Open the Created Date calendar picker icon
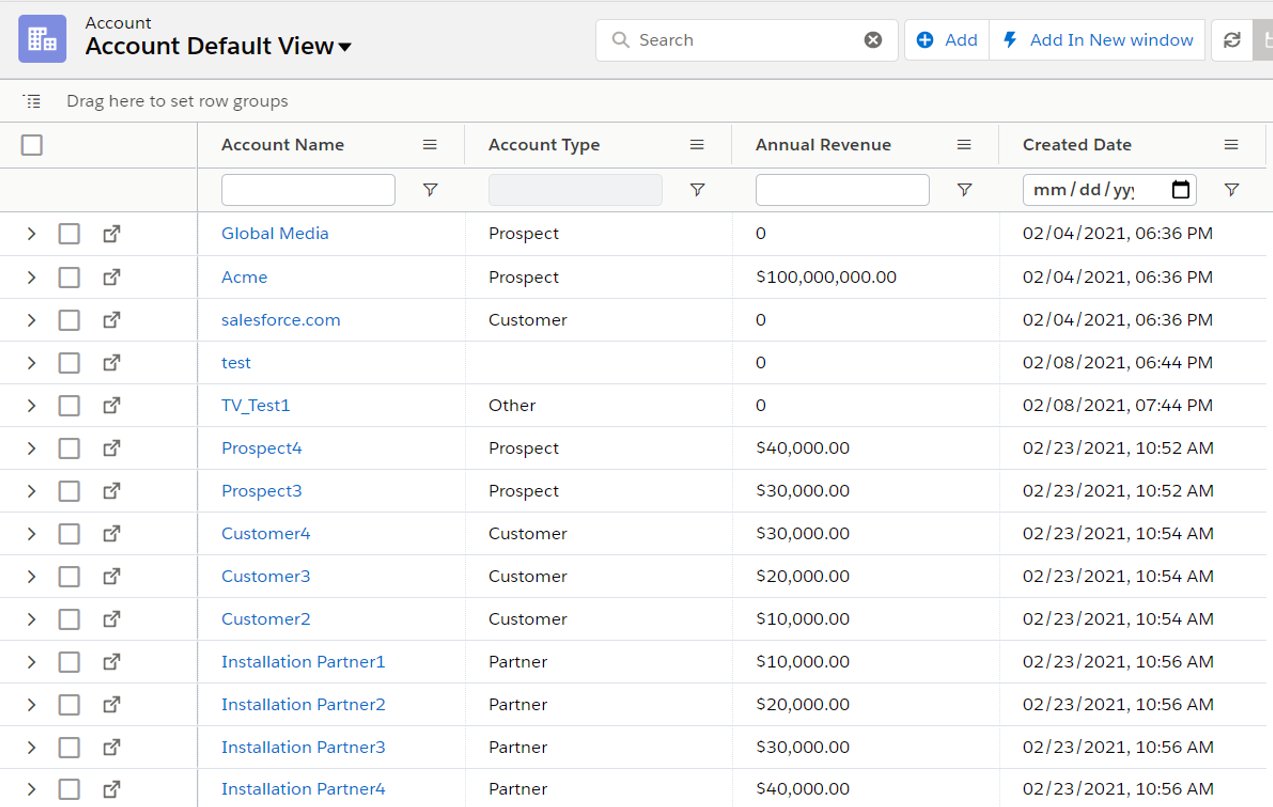 pyautogui.click(x=1180, y=190)
